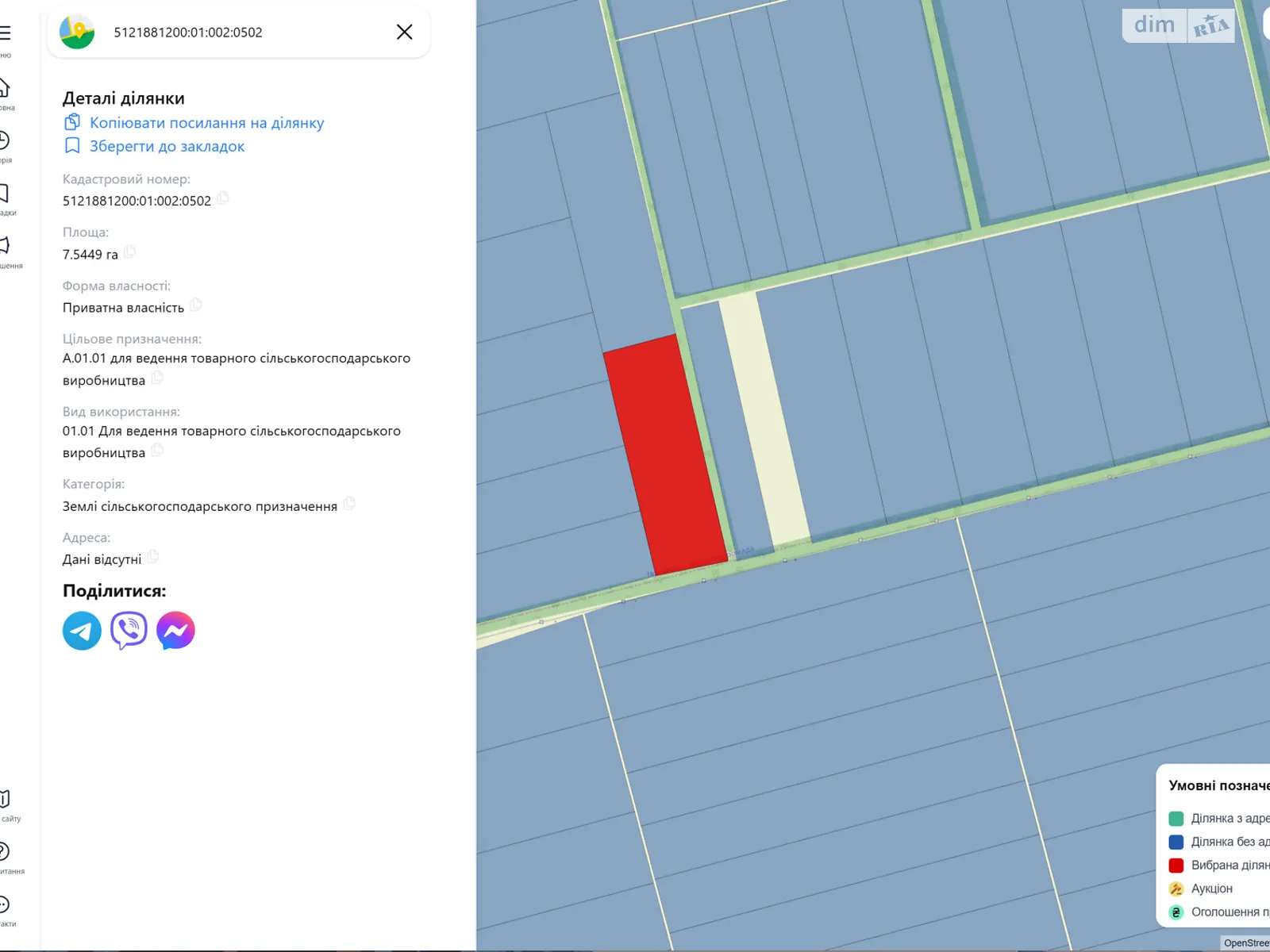Go to the home page via sidebar
The image size is (1270, 952).
click(5, 87)
